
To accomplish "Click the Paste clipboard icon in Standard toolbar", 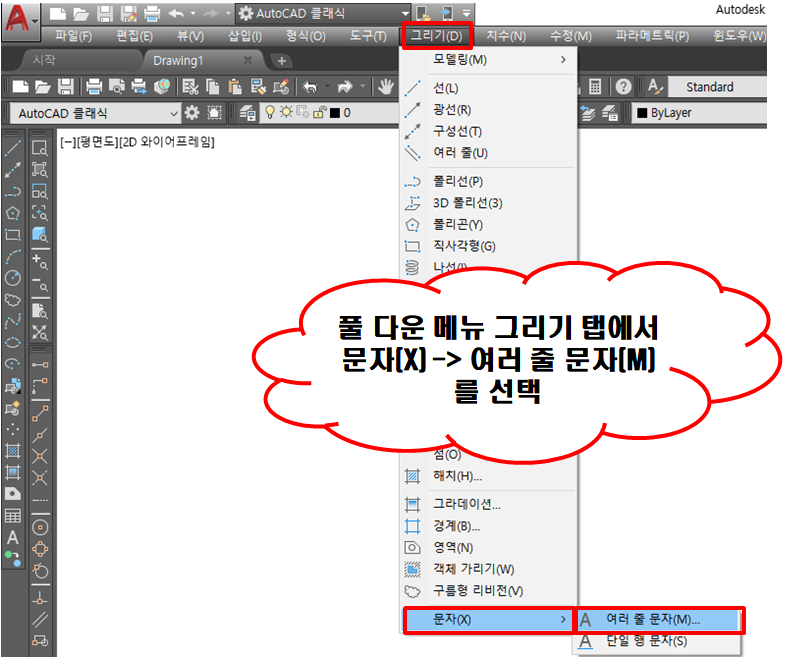I will click(x=235, y=87).
